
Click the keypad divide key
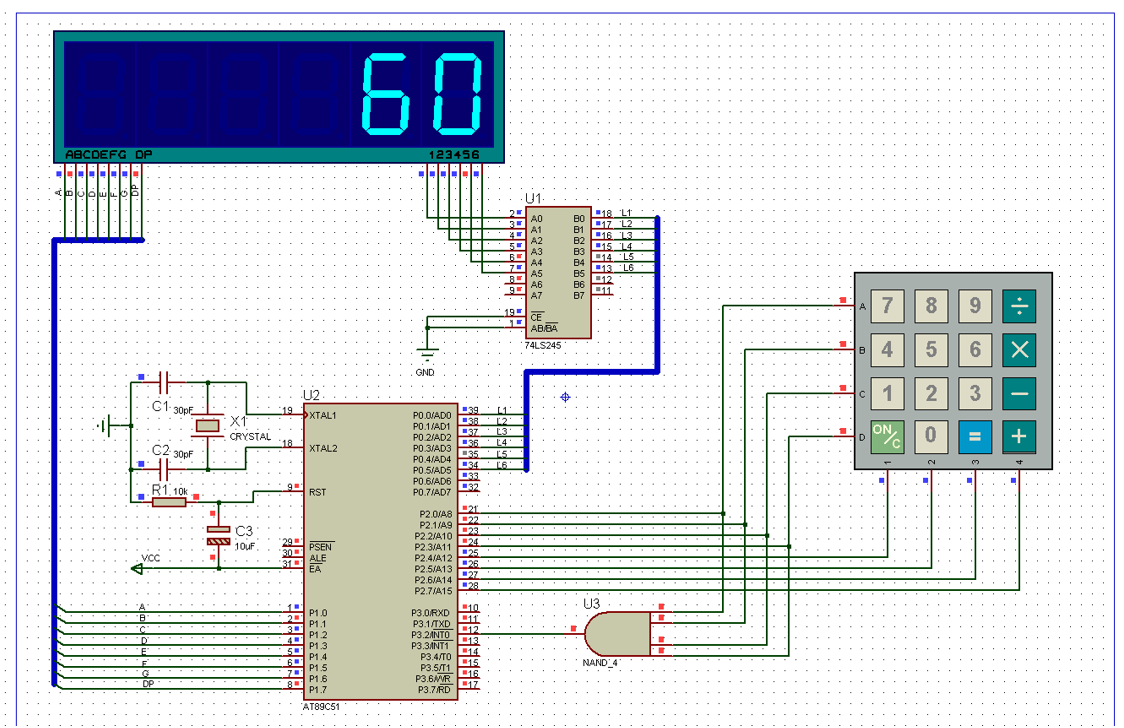1019,306
